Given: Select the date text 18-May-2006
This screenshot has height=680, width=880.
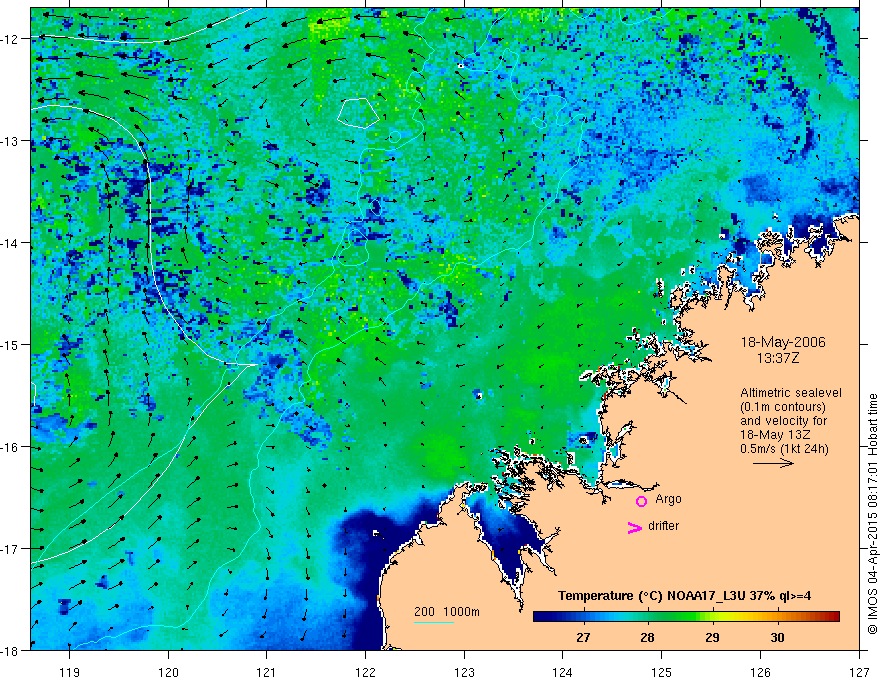Looking at the screenshot, I should tap(783, 342).
